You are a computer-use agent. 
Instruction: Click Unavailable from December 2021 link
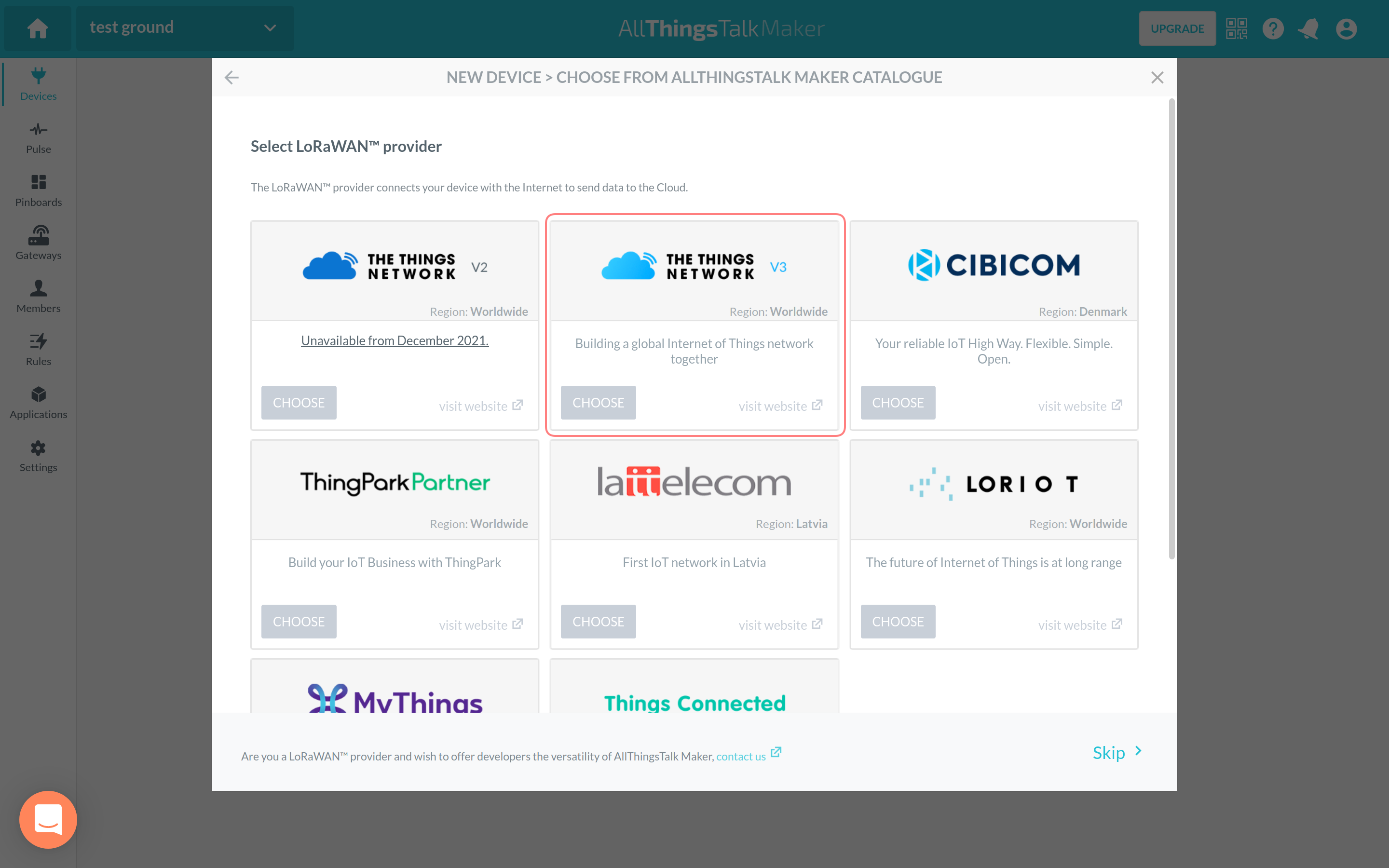coord(395,340)
